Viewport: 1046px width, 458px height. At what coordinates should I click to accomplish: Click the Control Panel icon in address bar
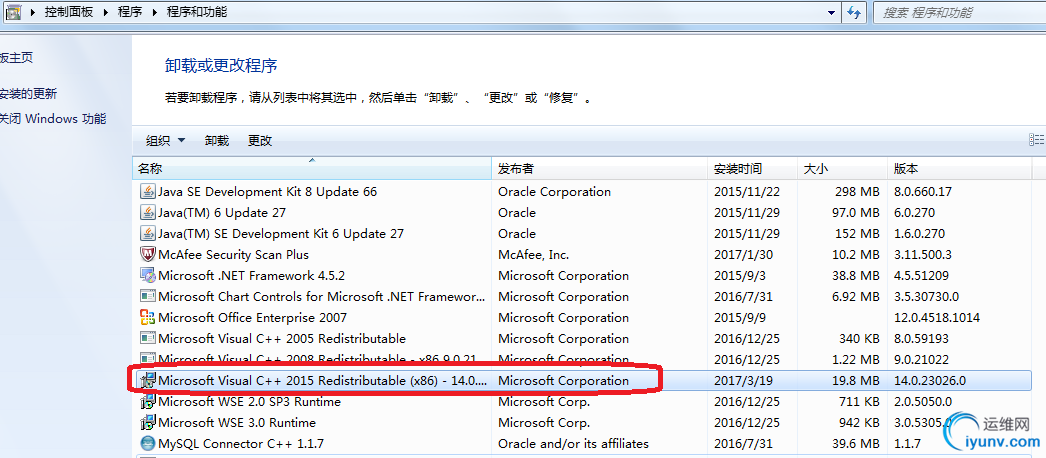(13, 13)
